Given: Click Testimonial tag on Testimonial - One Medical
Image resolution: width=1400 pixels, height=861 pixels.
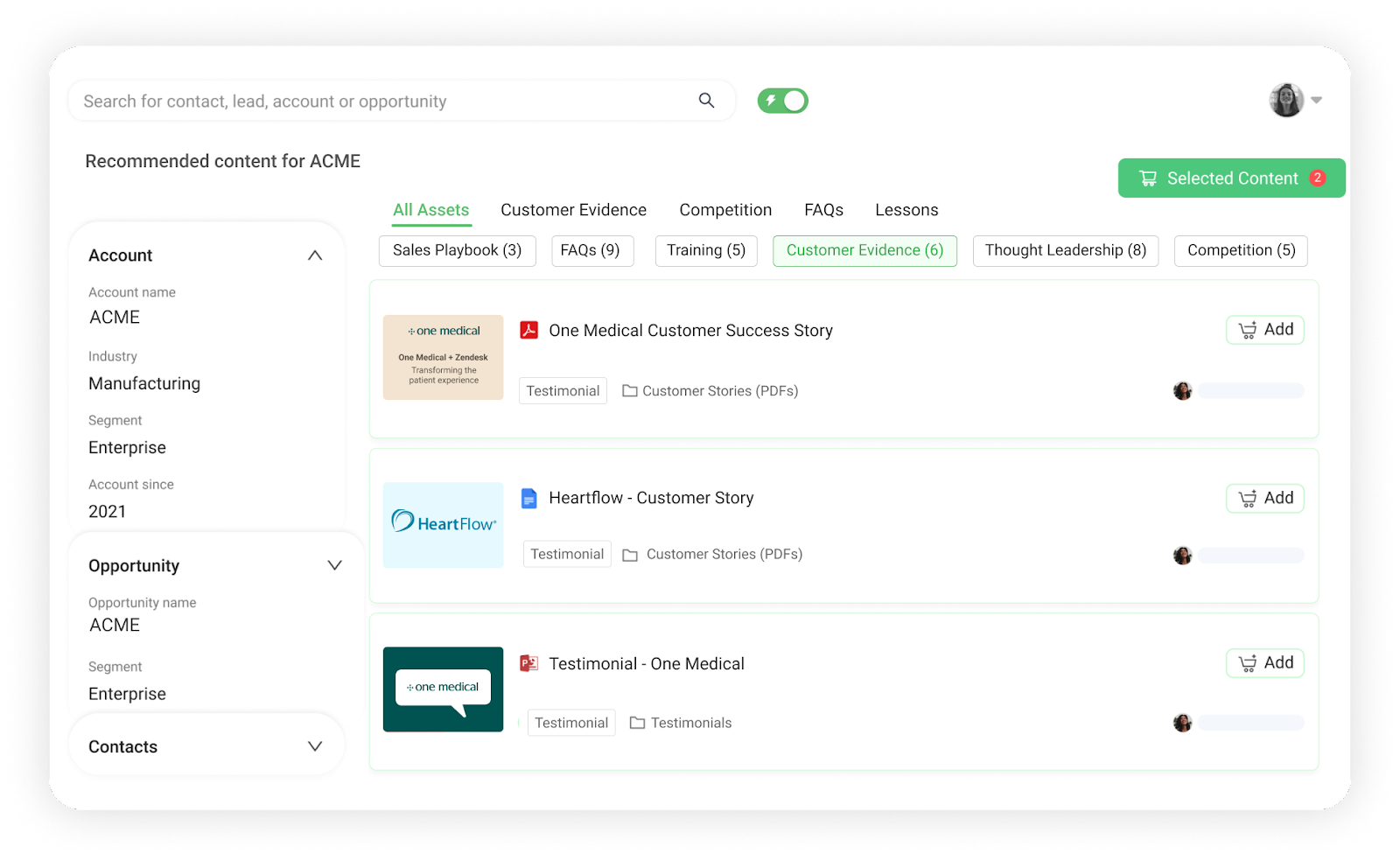Looking at the screenshot, I should pos(571,723).
